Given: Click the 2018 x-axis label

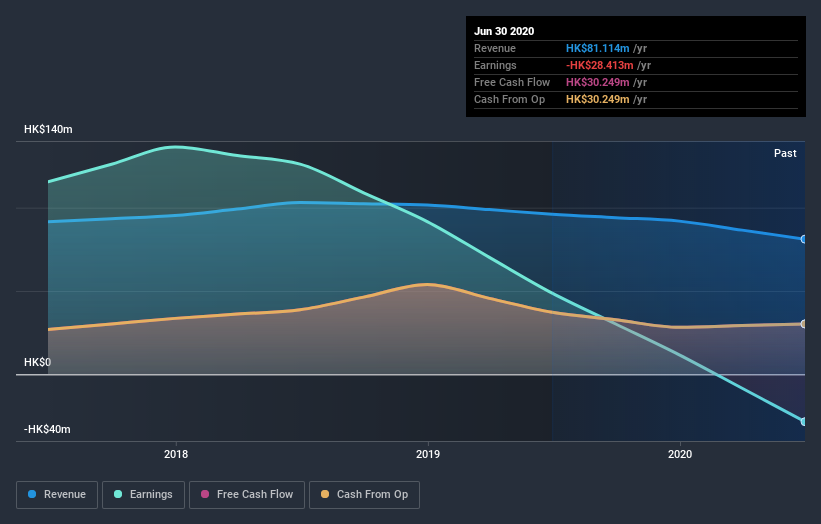Looking at the screenshot, I should (x=176, y=454).
